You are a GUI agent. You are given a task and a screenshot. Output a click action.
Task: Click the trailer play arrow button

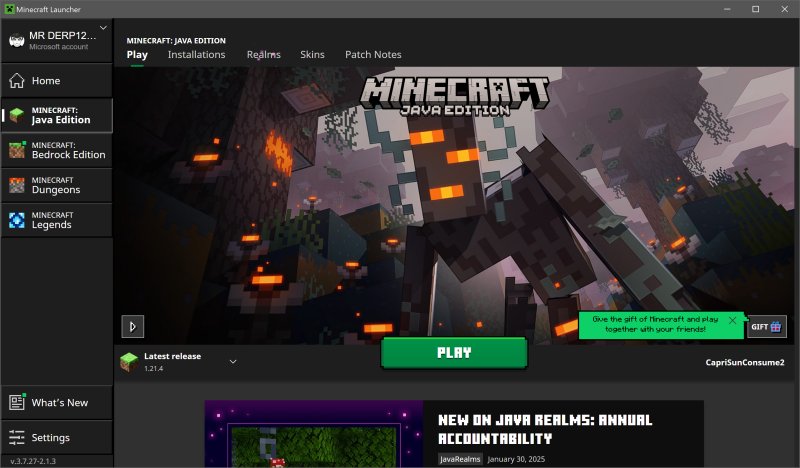pos(133,327)
